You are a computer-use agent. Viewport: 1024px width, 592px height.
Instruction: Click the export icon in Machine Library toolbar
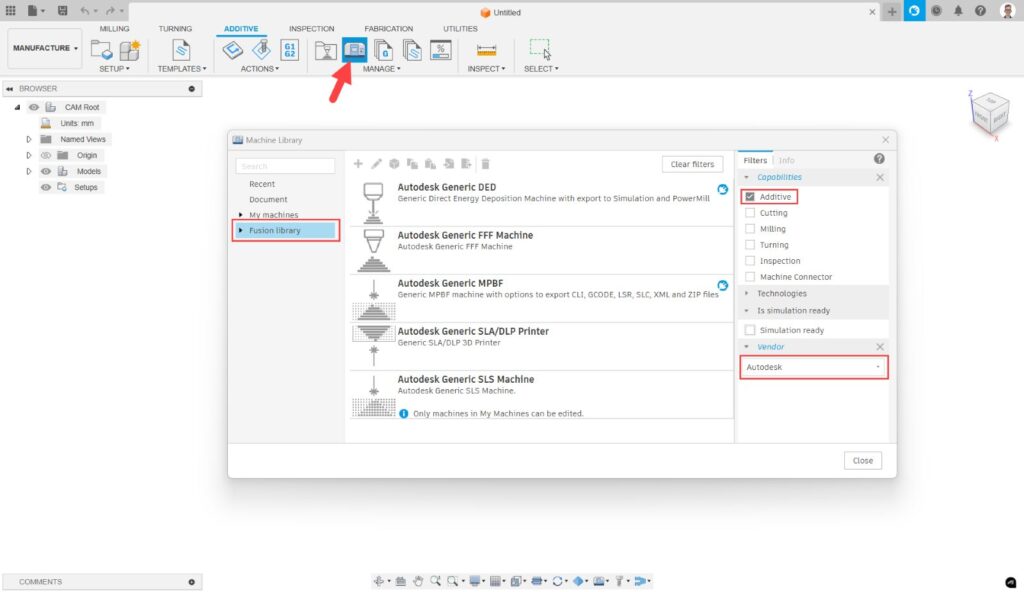466,164
